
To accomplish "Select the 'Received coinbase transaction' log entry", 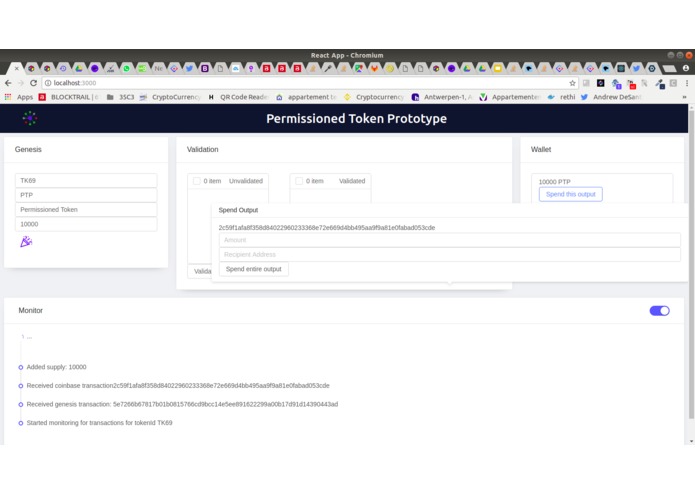I will tap(178, 385).
